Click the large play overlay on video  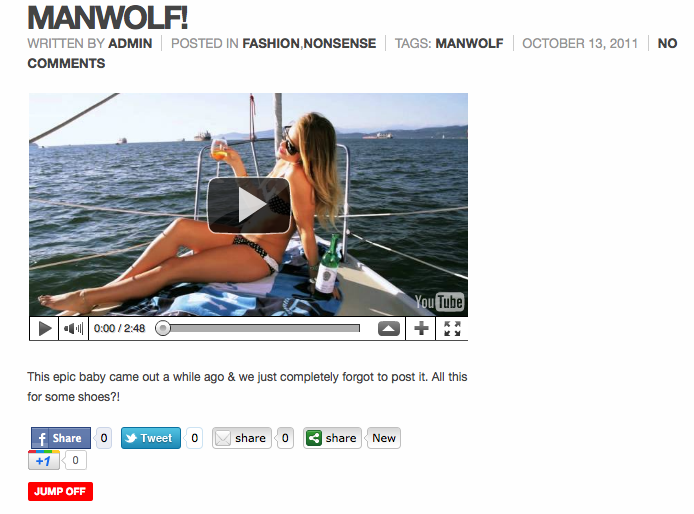pos(249,205)
